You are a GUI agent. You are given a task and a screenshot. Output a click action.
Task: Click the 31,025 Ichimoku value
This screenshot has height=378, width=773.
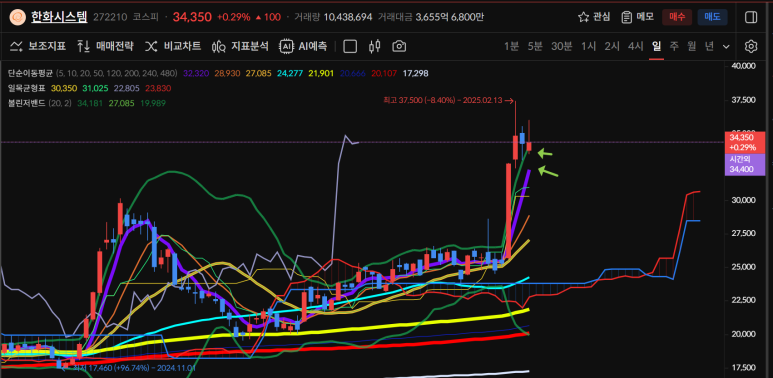95,88
